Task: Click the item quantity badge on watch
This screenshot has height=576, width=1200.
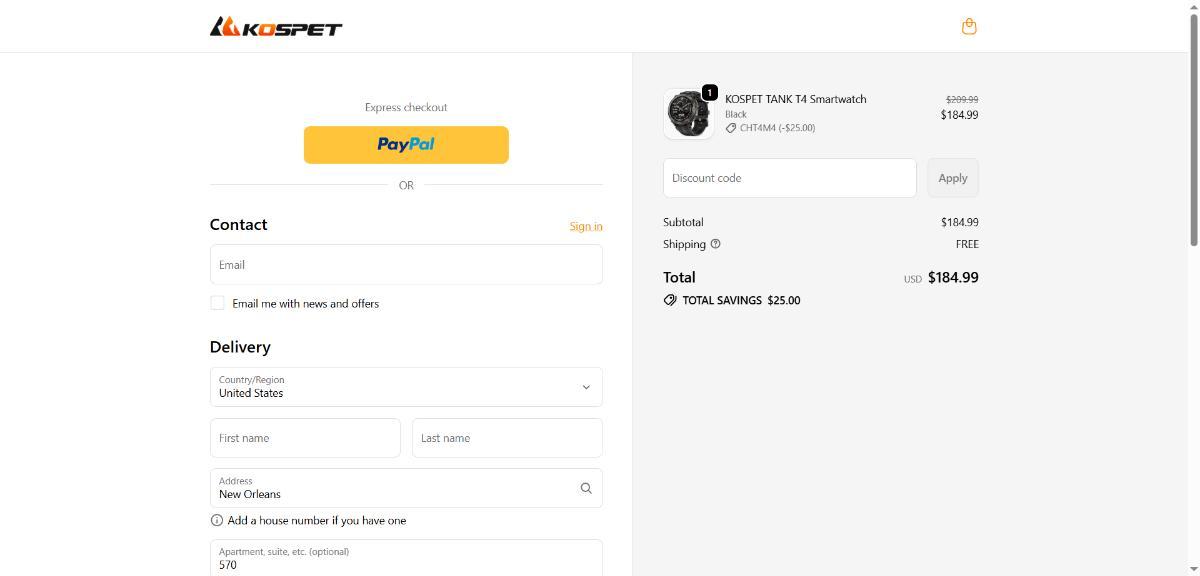Action: coord(709,93)
